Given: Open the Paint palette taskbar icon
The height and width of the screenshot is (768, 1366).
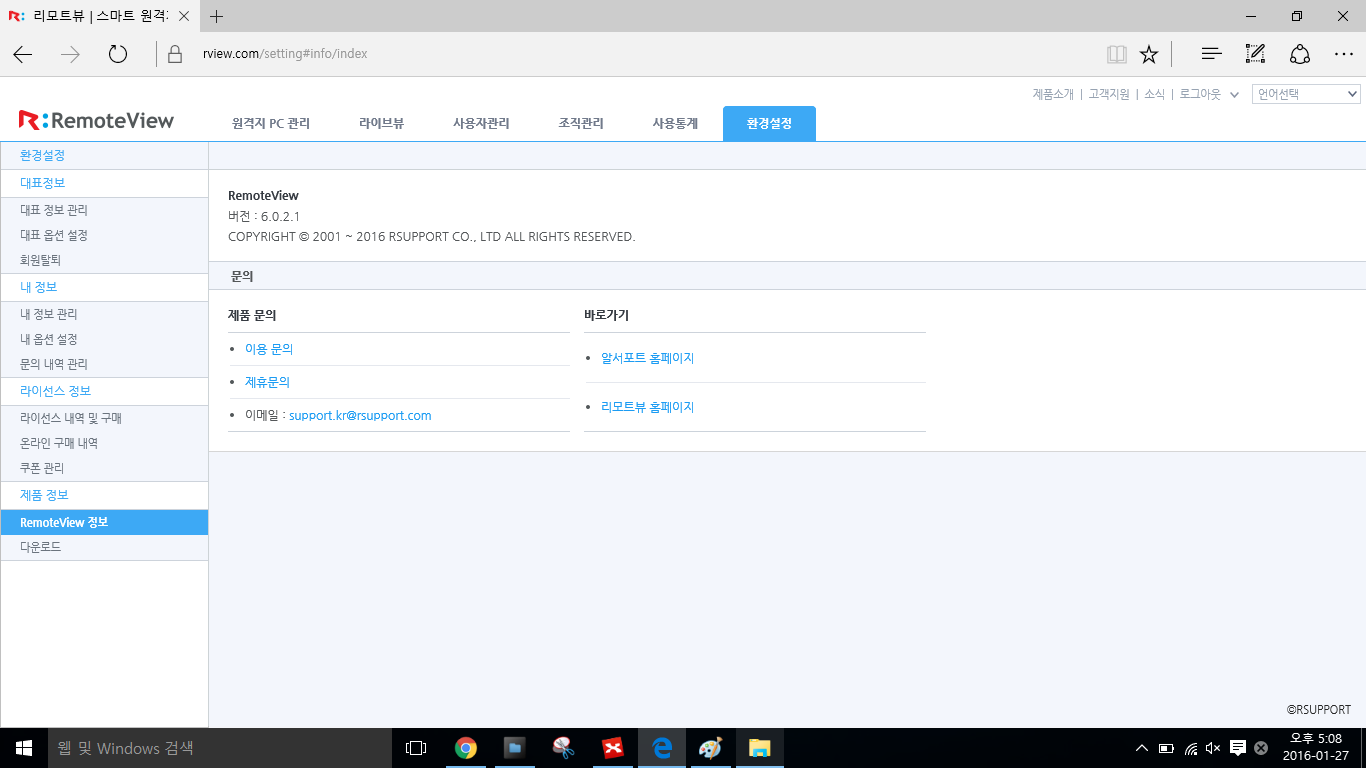Looking at the screenshot, I should (x=710, y=748).
